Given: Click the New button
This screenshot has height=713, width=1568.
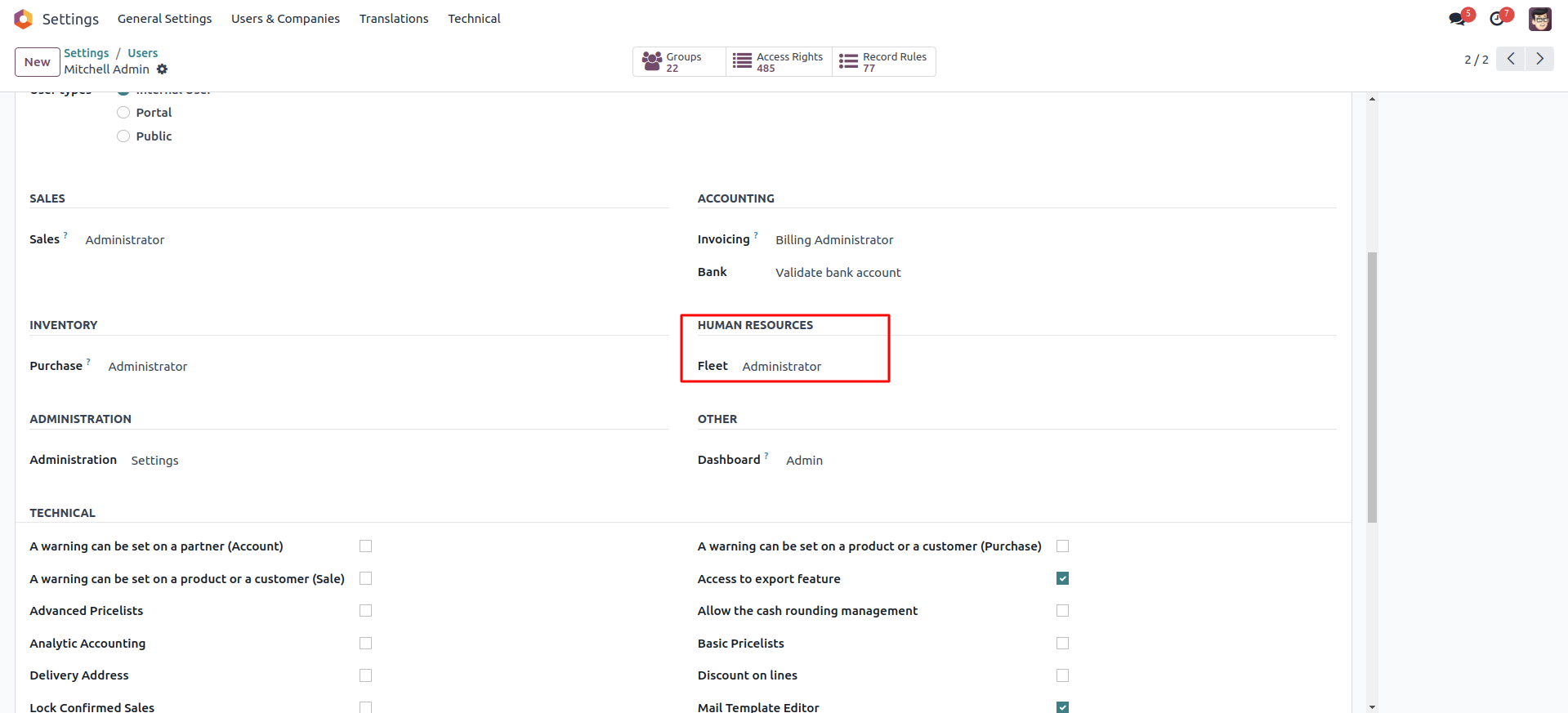Looking at the screenshot, I should click(38, 62).
